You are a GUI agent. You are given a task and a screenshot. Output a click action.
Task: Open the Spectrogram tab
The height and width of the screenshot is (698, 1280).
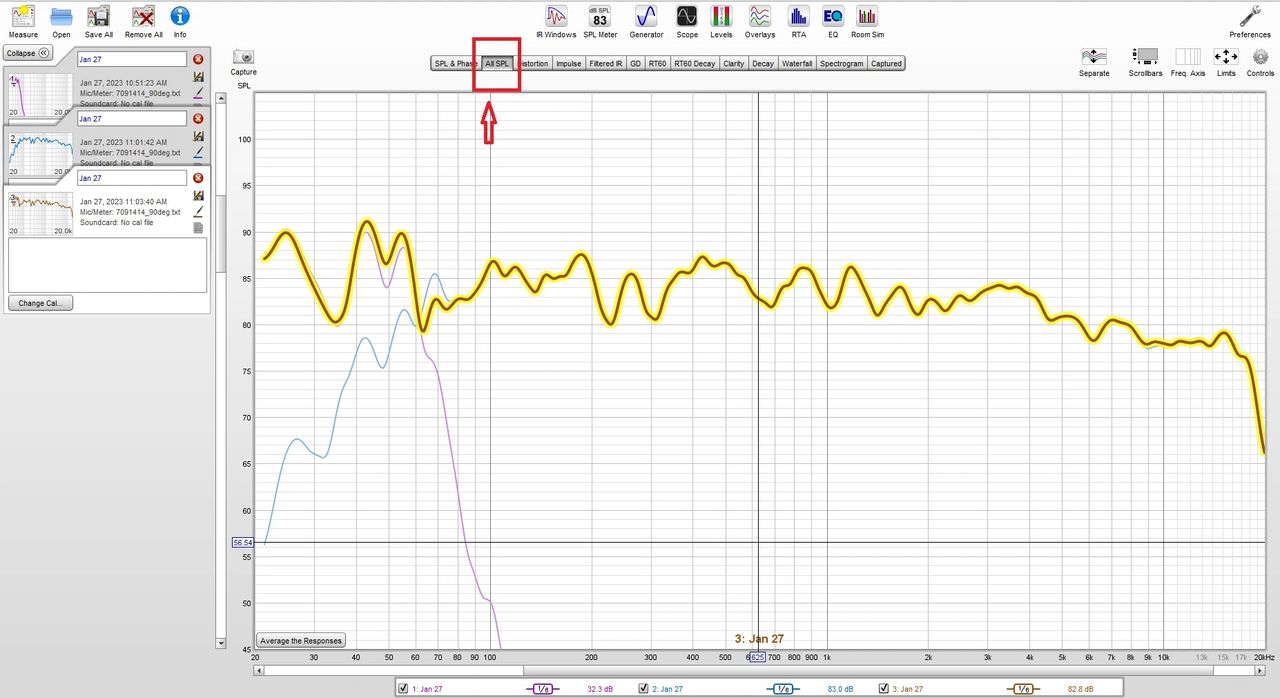[x=842, y=63]
